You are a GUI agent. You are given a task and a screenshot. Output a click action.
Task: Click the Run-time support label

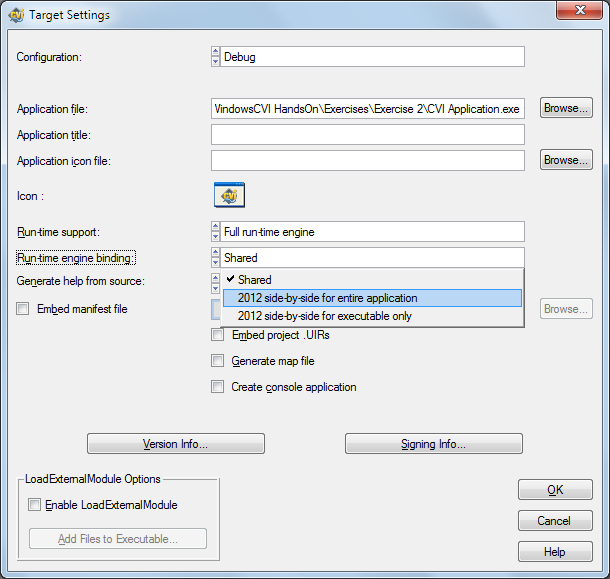point(58,232)
